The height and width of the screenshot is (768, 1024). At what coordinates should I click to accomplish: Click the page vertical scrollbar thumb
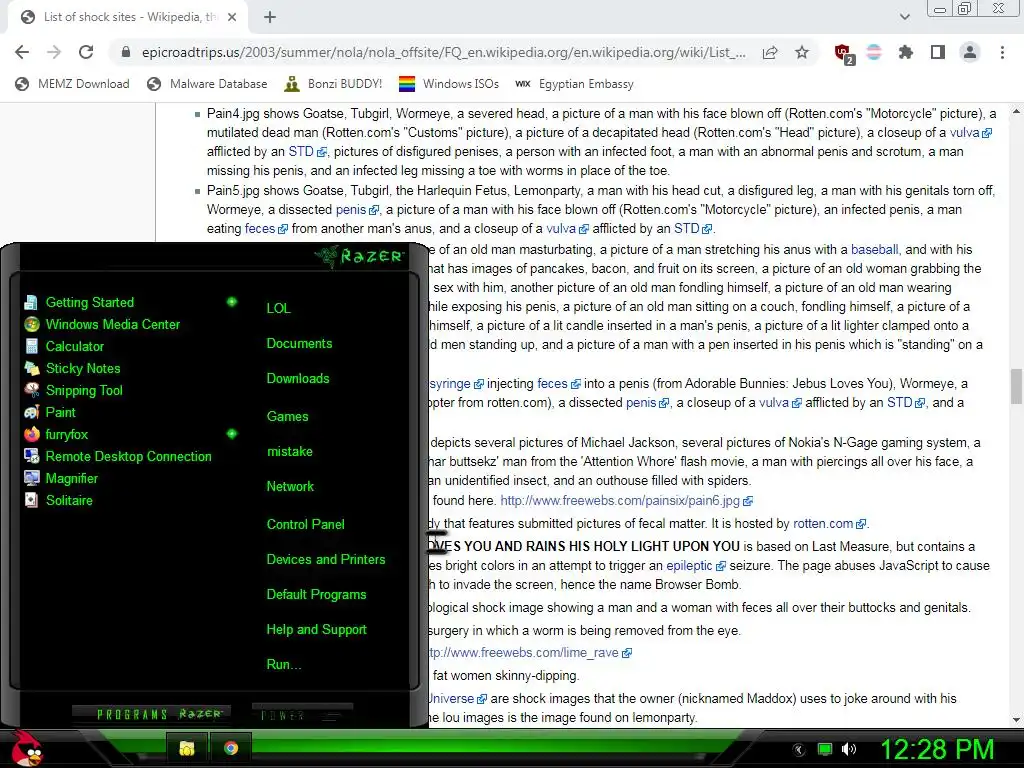pos(1016,387)
